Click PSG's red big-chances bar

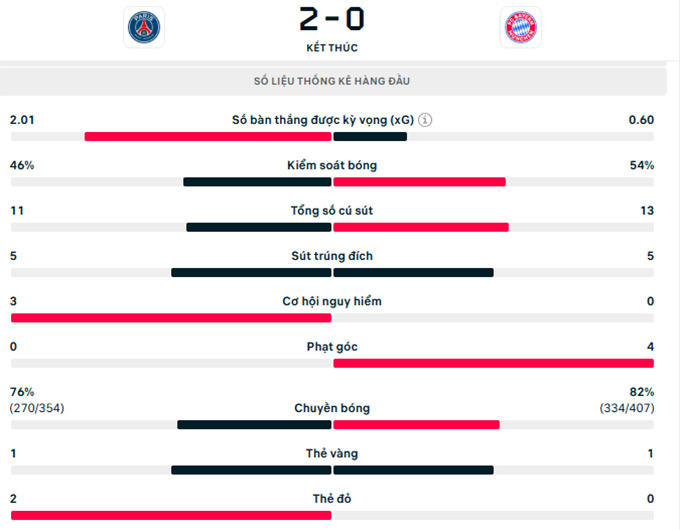pos(171,318)
